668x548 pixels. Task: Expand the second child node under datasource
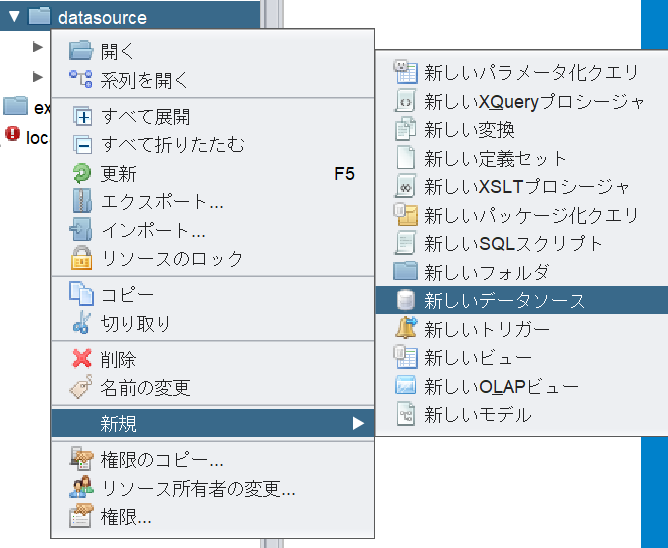tap(38, 77)
